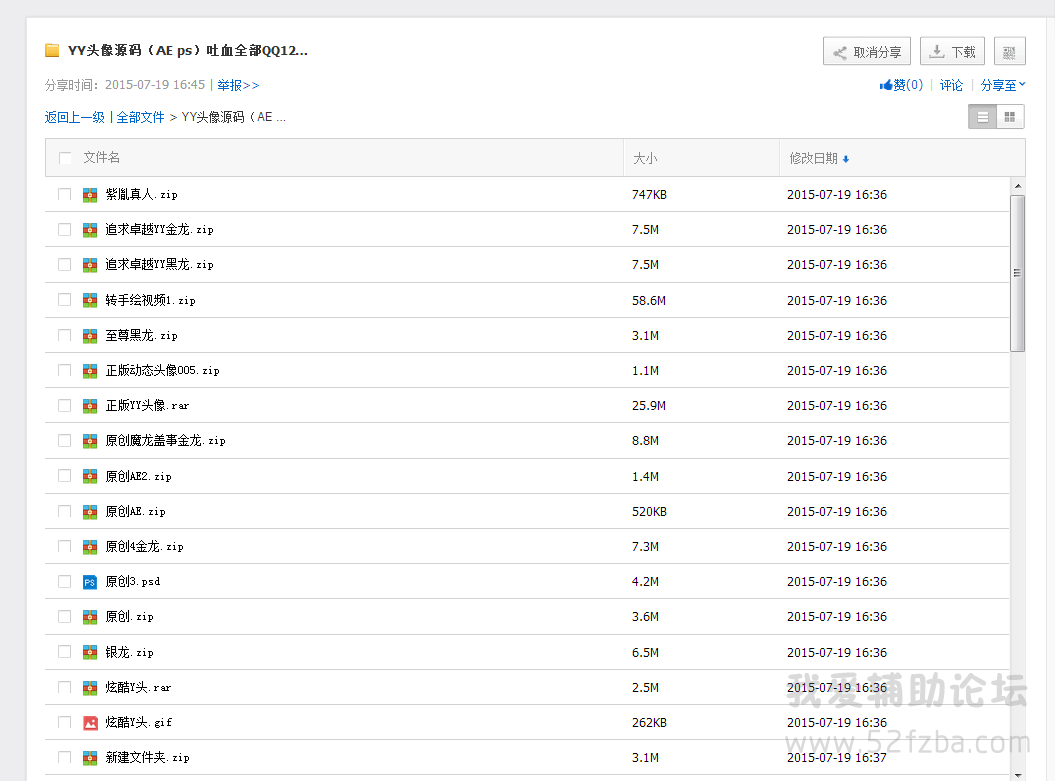Open the 全部文件 breadcrumb link
Viewport: 1055px width, 781px height.
coord(141,117)
